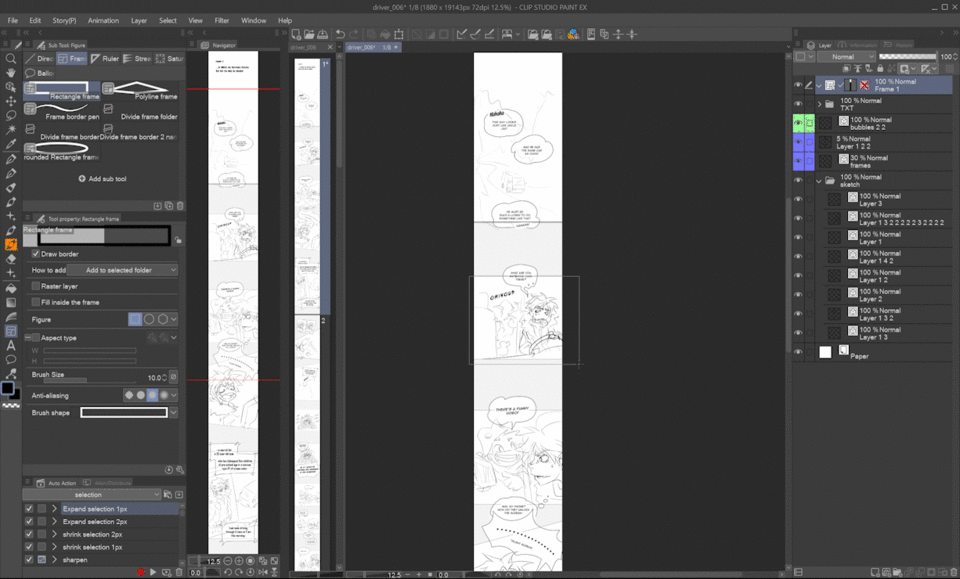This screenshot has width=960, height=579.
Task: Click Add sub tool
Action: point(103,179)
